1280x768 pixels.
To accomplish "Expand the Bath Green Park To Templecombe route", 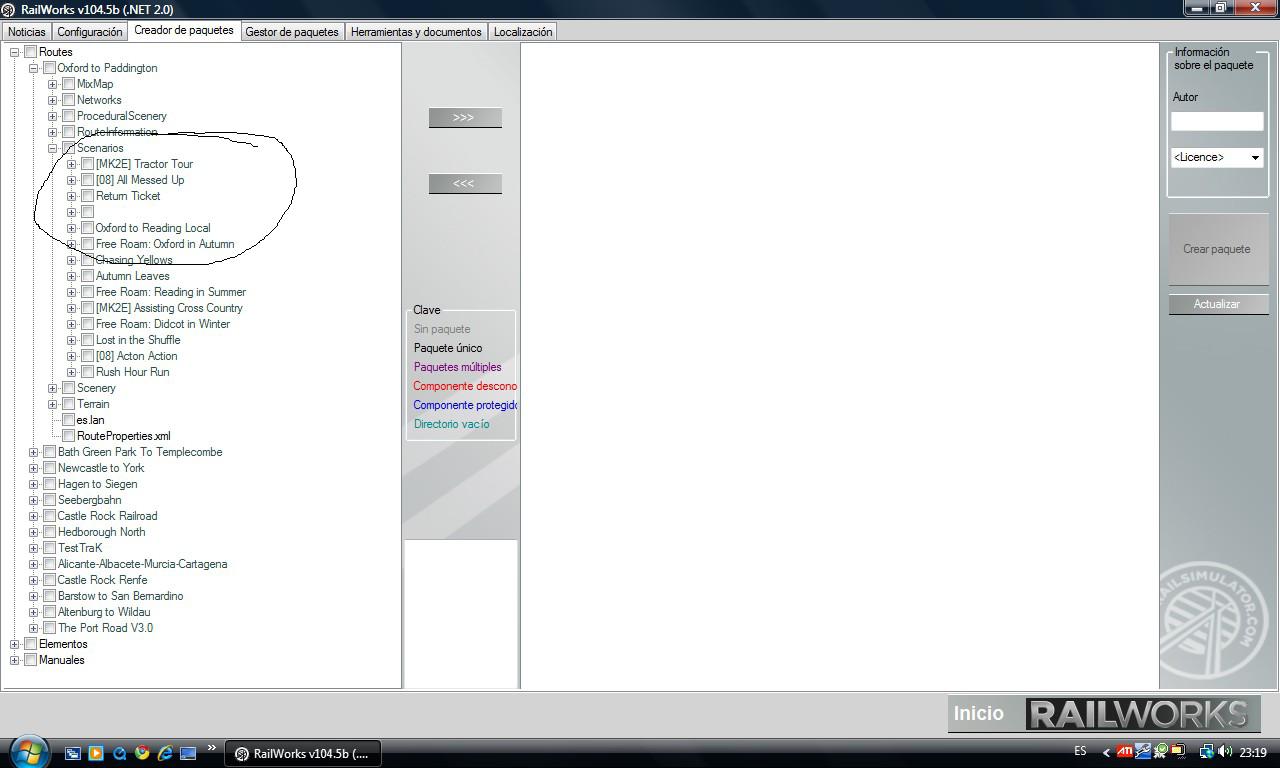I will point(33,452).
